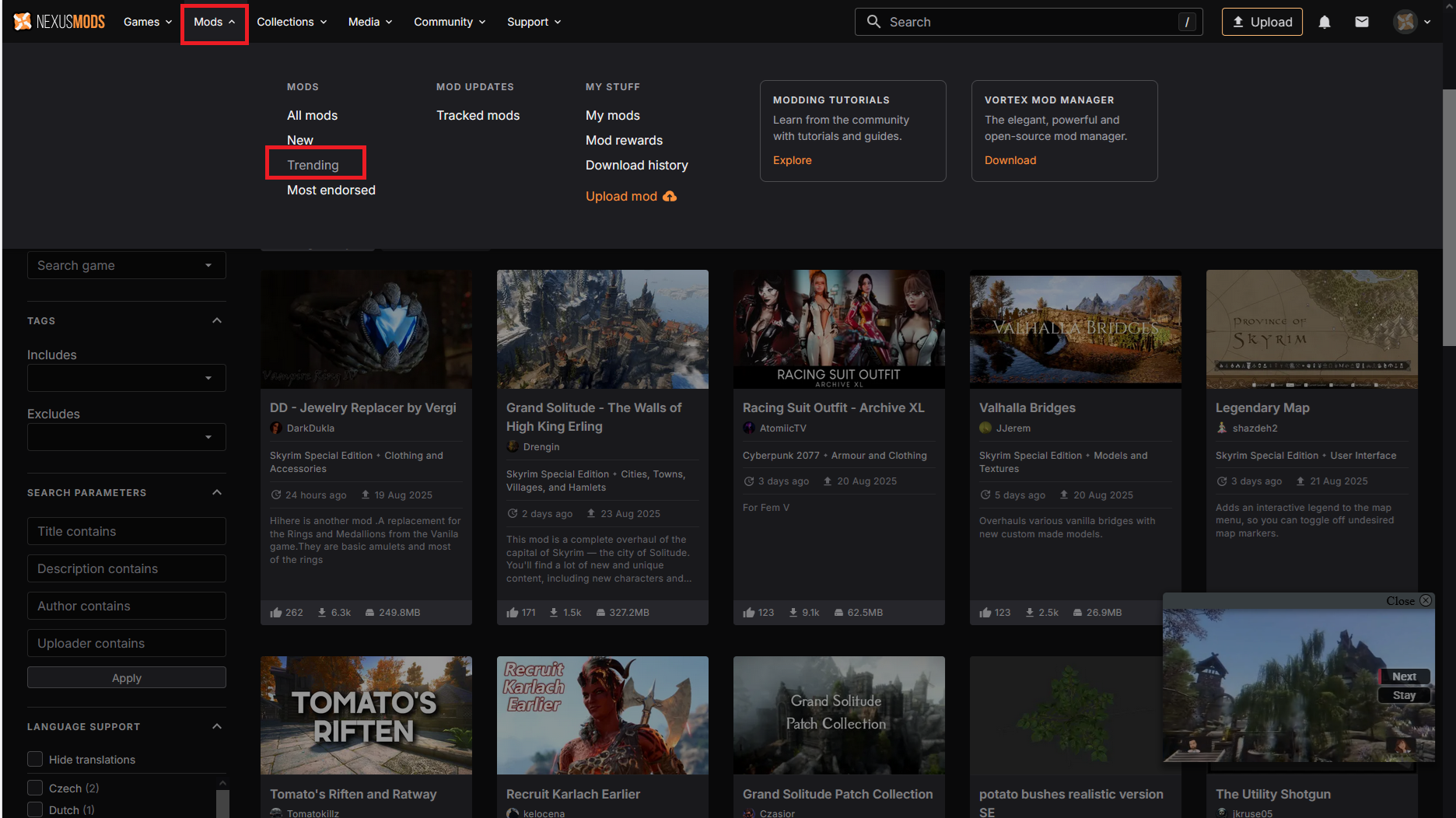Open the Collections menu
The image size is (1456, 818).
pyautogui.click(x=292, y=22)
